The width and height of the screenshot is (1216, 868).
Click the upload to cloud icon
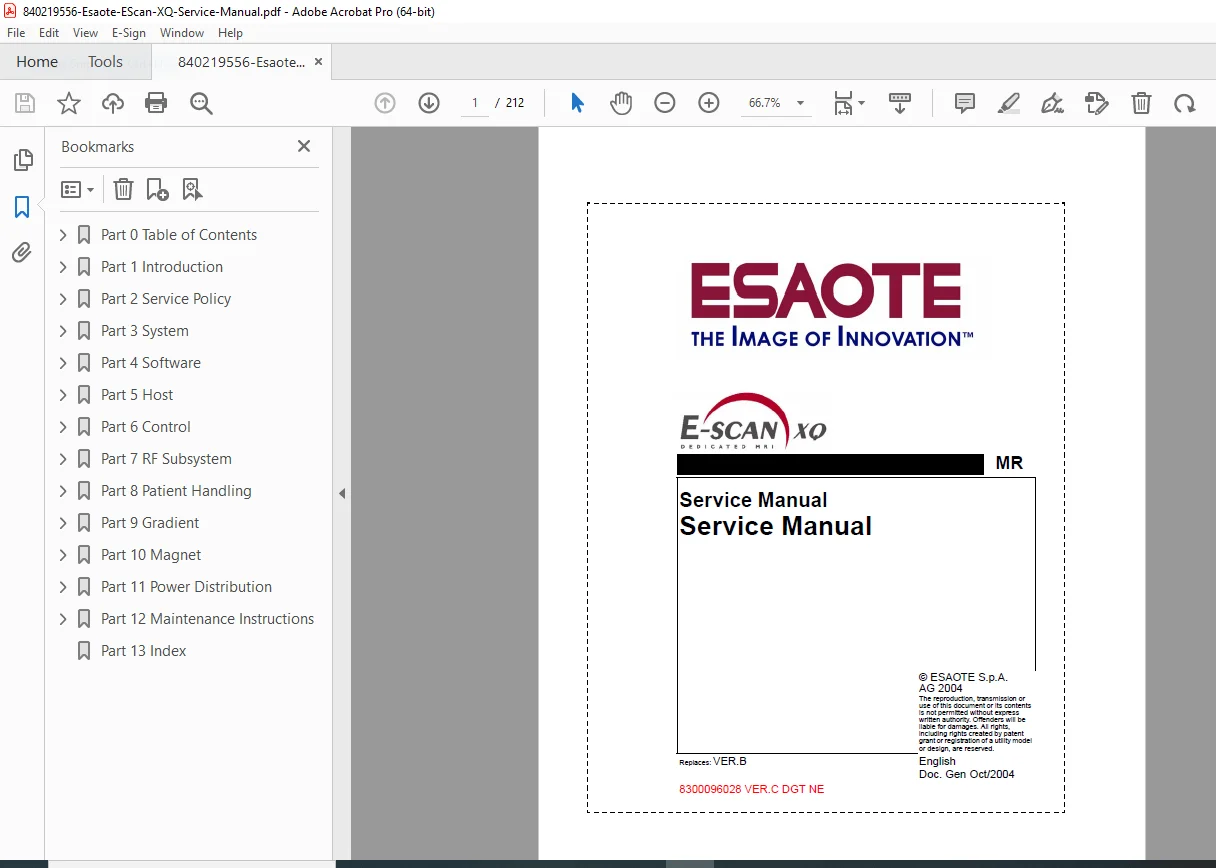click(113, 103)
